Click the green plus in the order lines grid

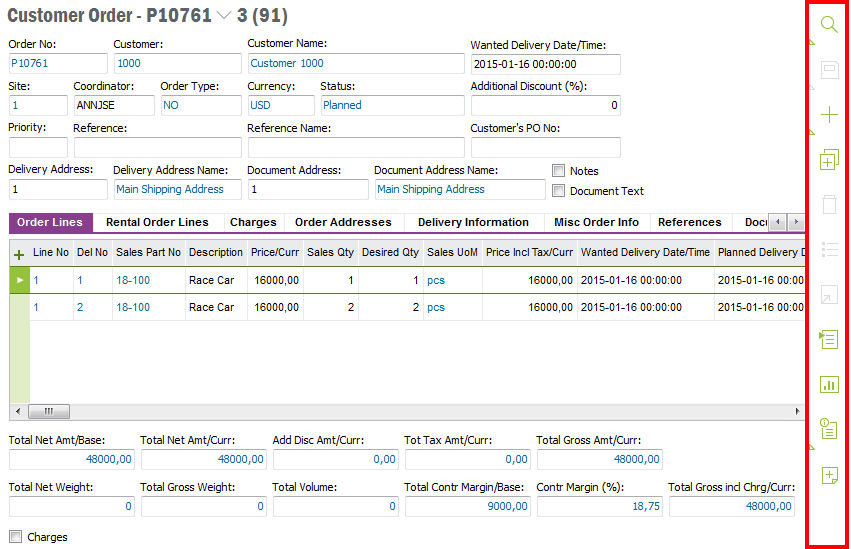19,254
